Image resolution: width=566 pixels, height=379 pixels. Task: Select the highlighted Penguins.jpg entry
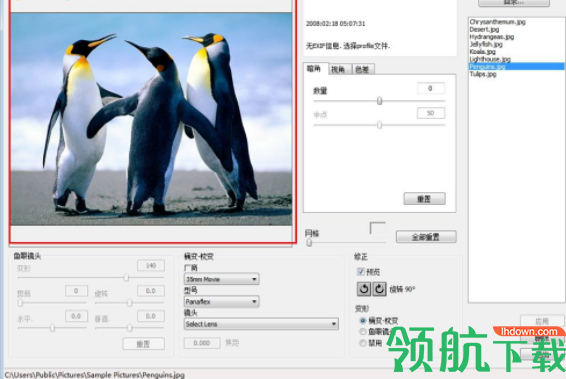pos(516,66)
